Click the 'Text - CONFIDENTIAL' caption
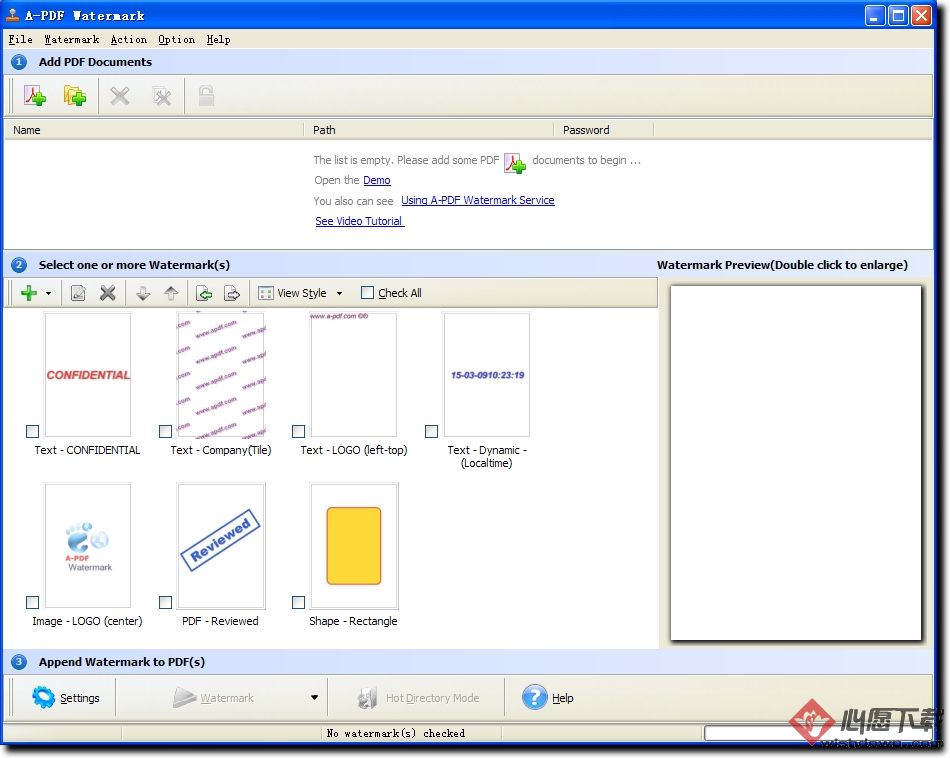The height and width of the screenshot is (758, 950). [x=87, y=450]
